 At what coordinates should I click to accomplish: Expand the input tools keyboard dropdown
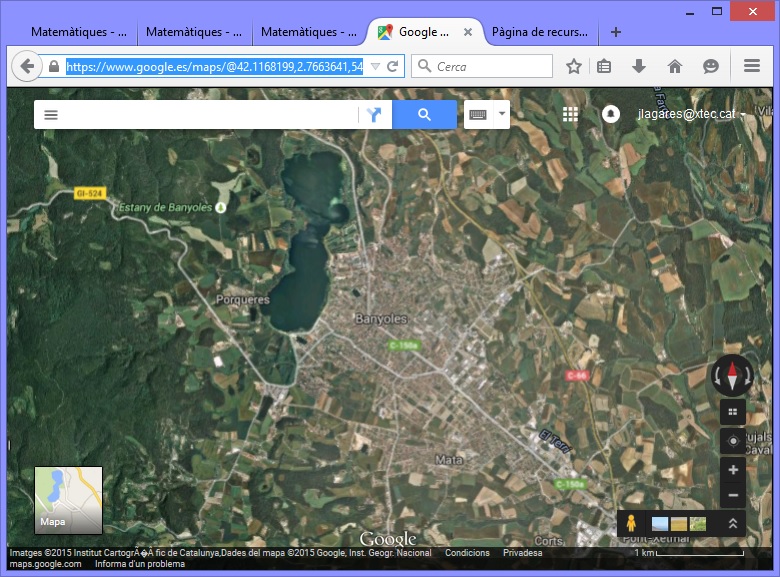click(502, 115)
